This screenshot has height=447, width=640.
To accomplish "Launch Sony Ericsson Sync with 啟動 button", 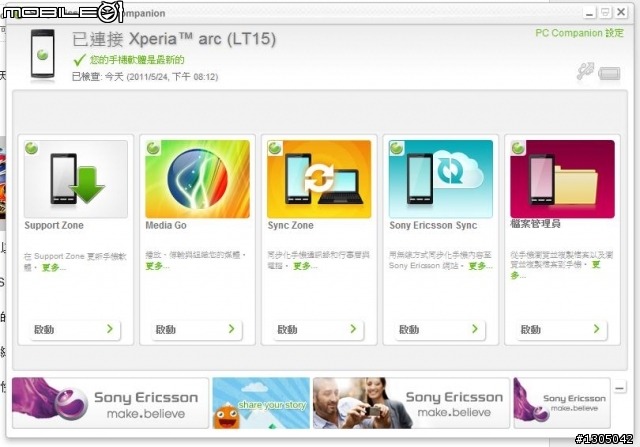I will [440, 329].
